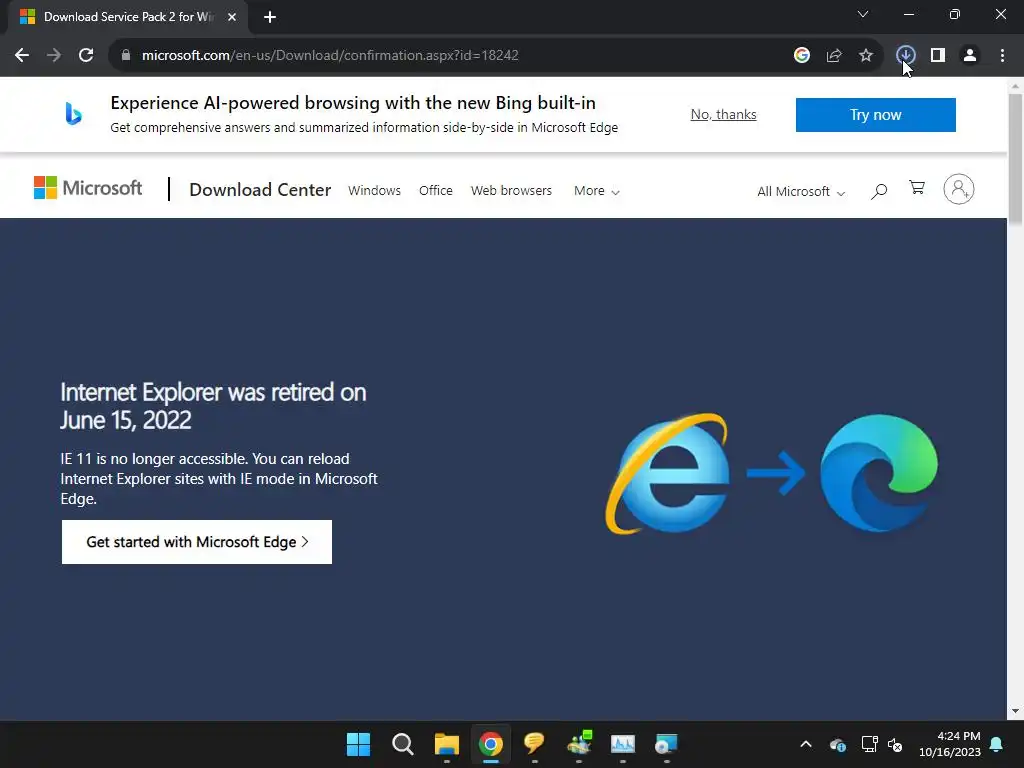
Task: Click the Chrome taskbar icon
Action: click(x=490, y=744)
